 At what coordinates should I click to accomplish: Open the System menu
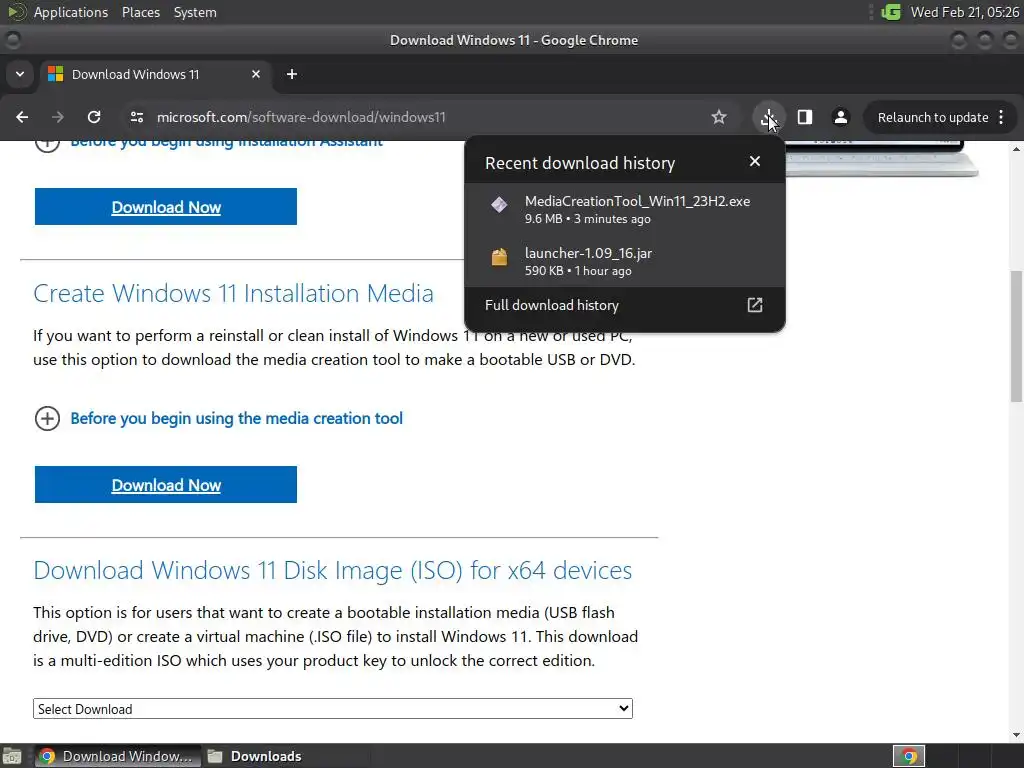pyautogui.click(x=195, y=12)
